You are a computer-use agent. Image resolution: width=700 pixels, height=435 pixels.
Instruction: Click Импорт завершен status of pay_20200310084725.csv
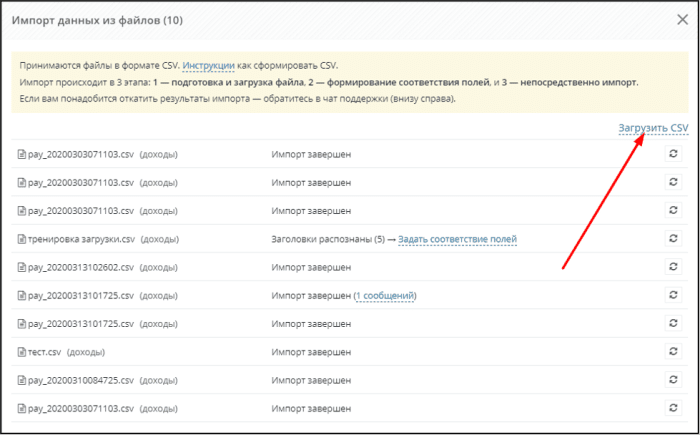click(x=311, y=381)
